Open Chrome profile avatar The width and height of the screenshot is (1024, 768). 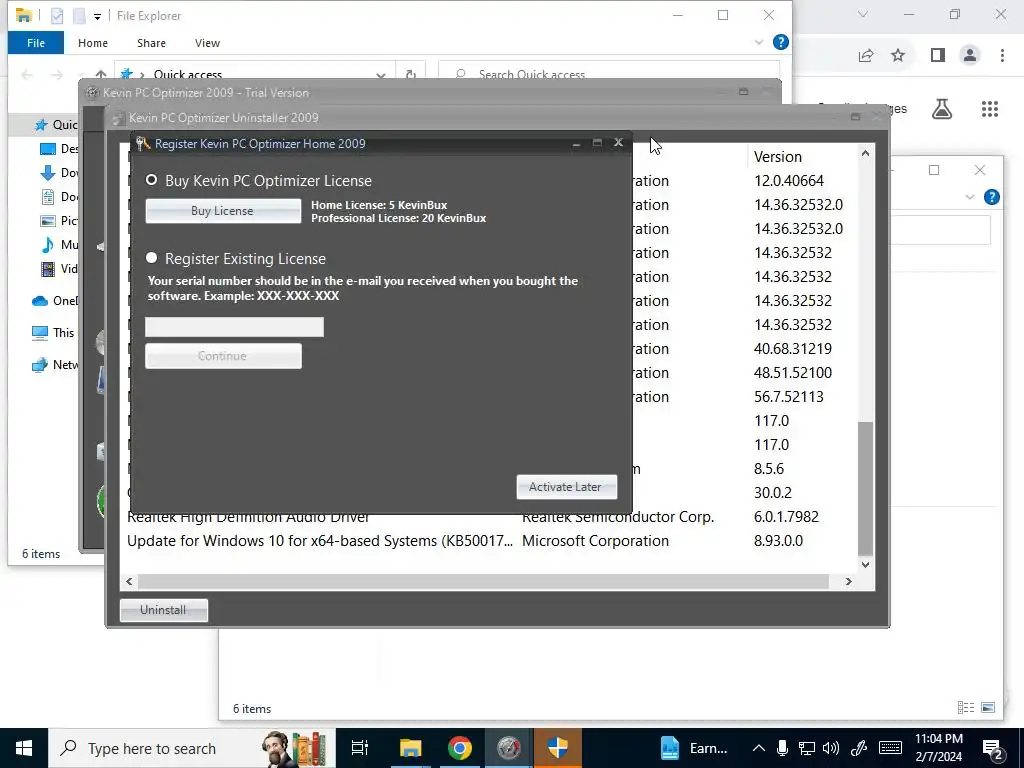point(970,56)
